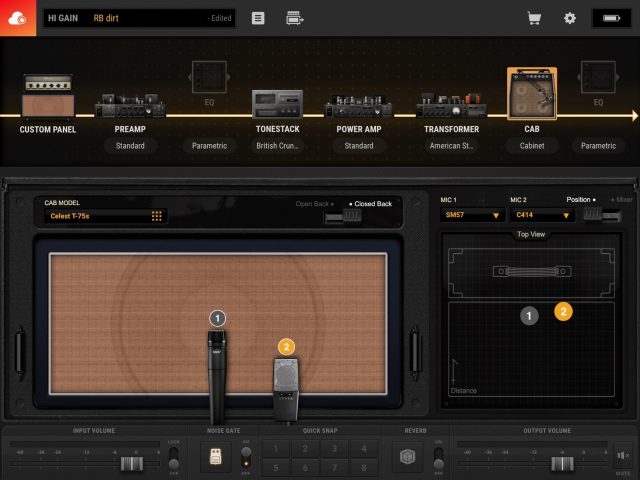Select the Tonestack module icon
This screenshot has width=640, height=480.
(278, 105)
